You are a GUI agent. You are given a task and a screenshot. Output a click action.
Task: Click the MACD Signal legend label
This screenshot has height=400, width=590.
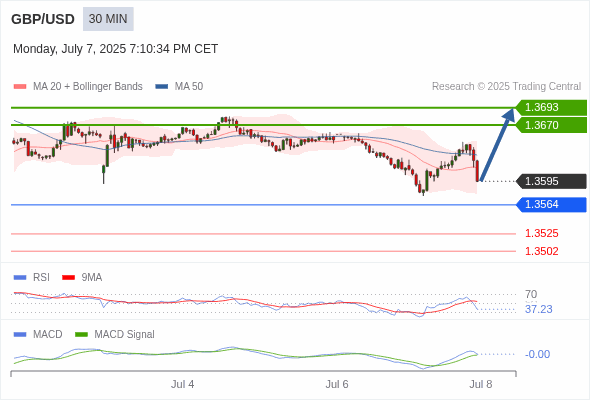pos(125,335)
